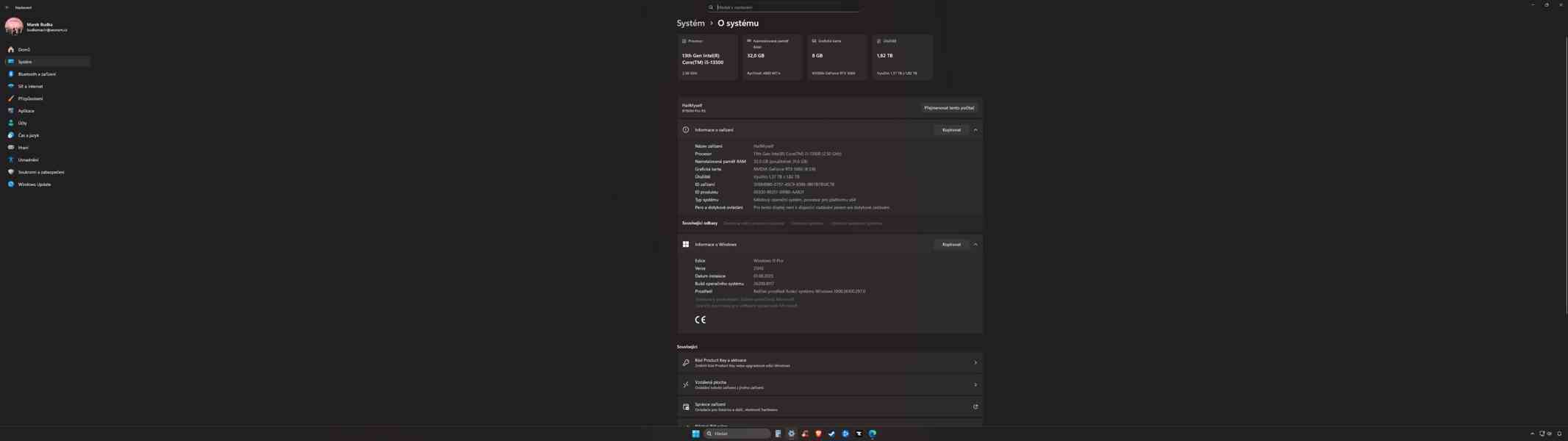Click the back arrow in Settings title bar
The width and height of the screenshot is (1568, 441).
tap(7, 7)
